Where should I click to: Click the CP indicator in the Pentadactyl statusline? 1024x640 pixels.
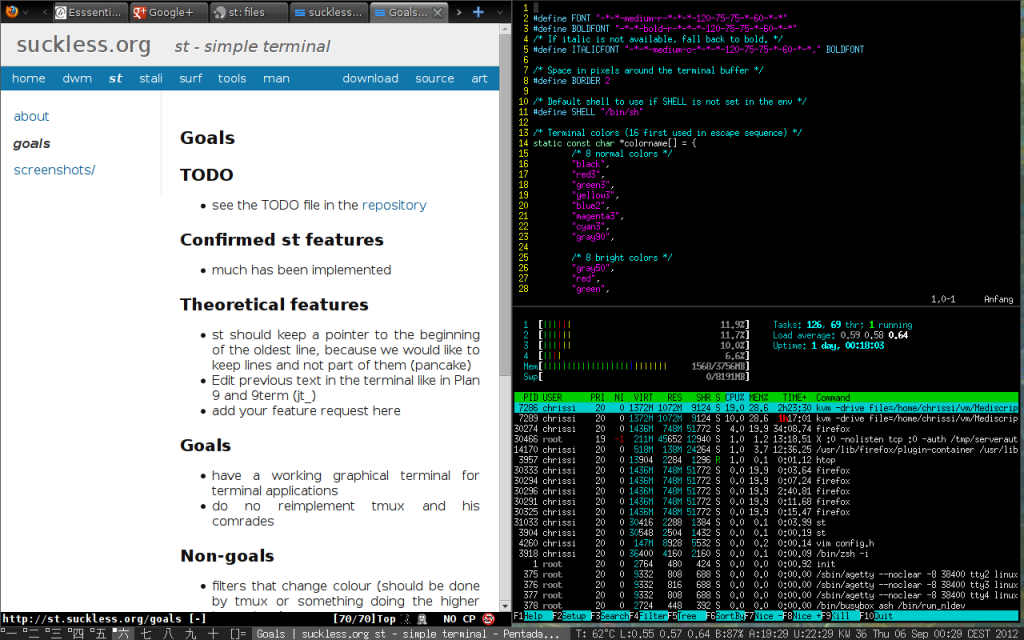tap(468, 618)
